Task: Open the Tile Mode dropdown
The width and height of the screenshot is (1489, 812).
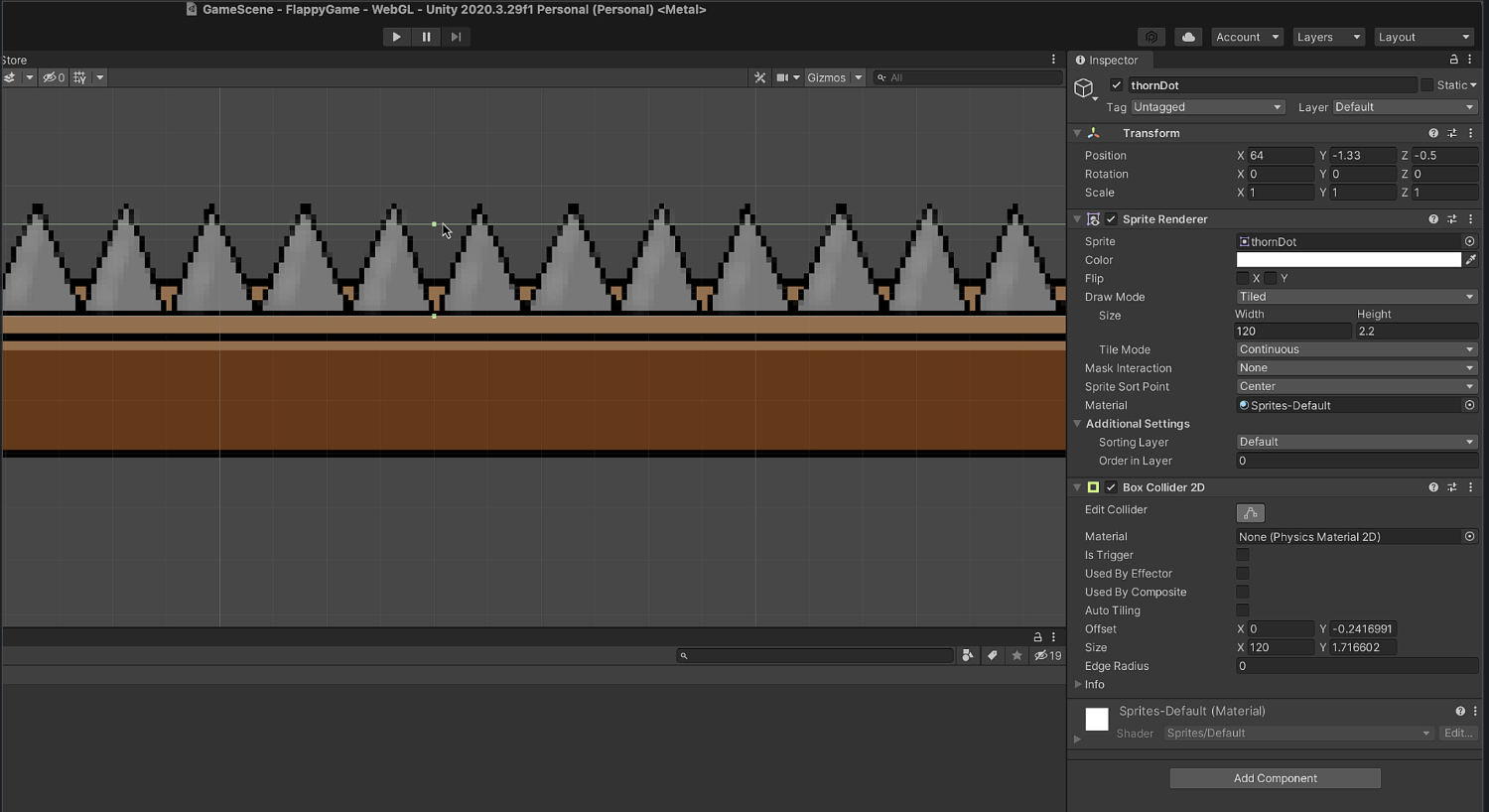Action: coord(1357,349)
